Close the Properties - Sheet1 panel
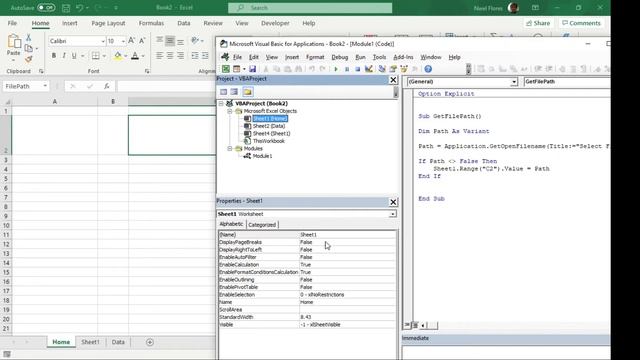 393,202
